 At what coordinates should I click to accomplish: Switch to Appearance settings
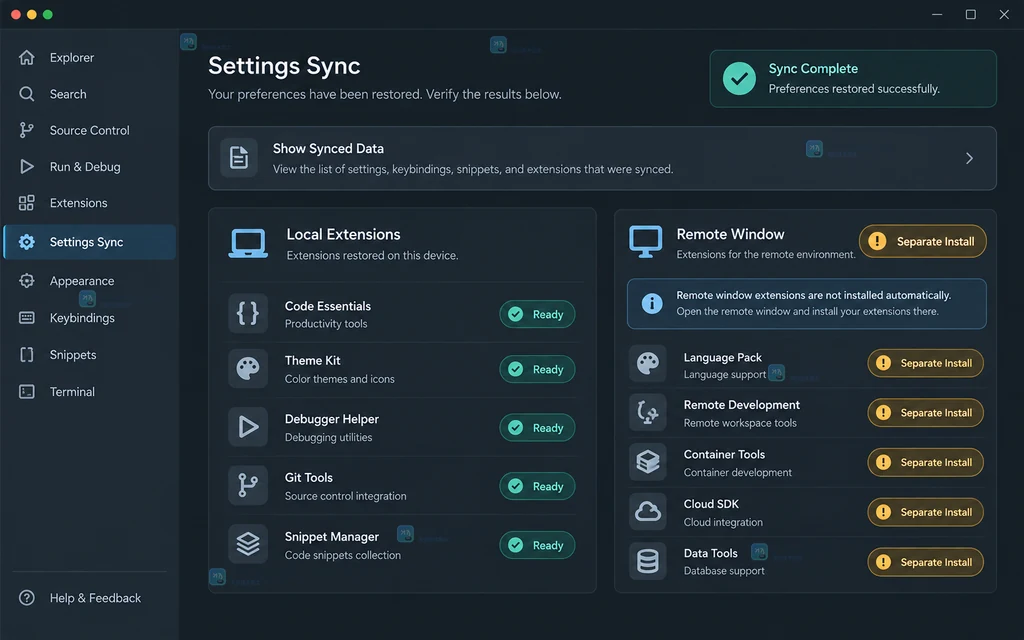(x=89, y=281)
